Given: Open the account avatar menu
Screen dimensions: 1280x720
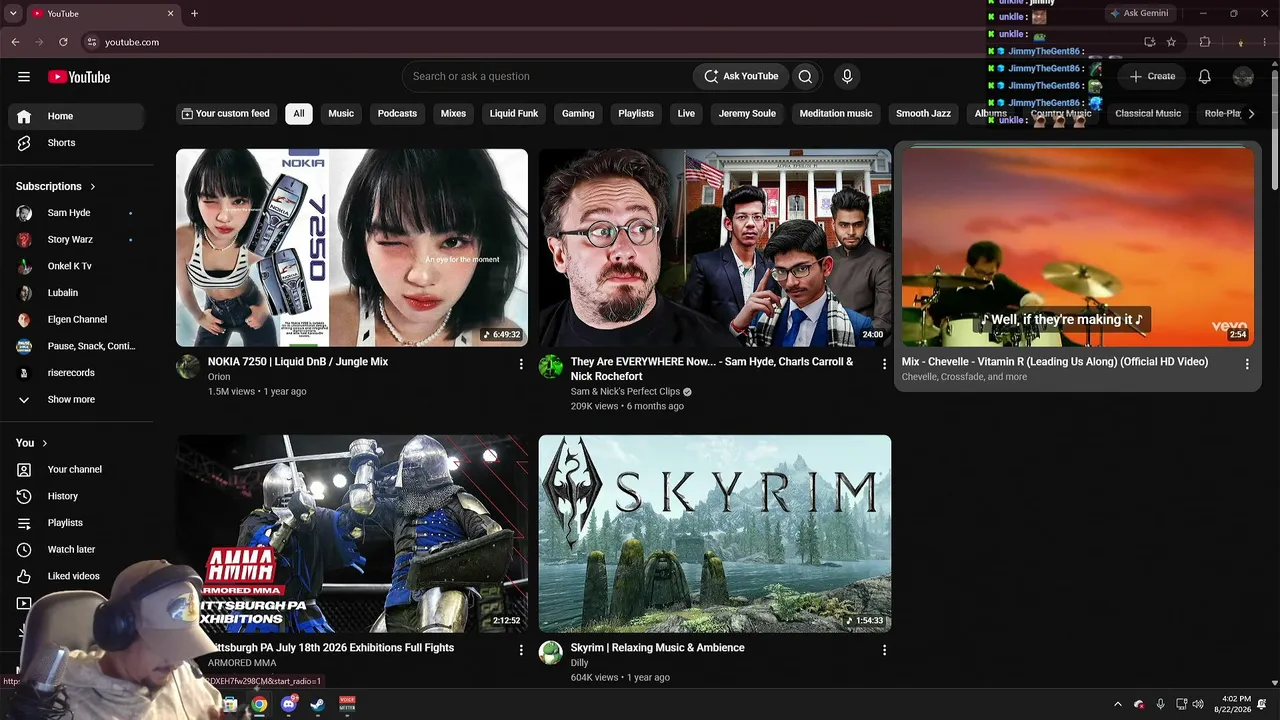Looking at the screenshot, I should tap(1243, 76).
